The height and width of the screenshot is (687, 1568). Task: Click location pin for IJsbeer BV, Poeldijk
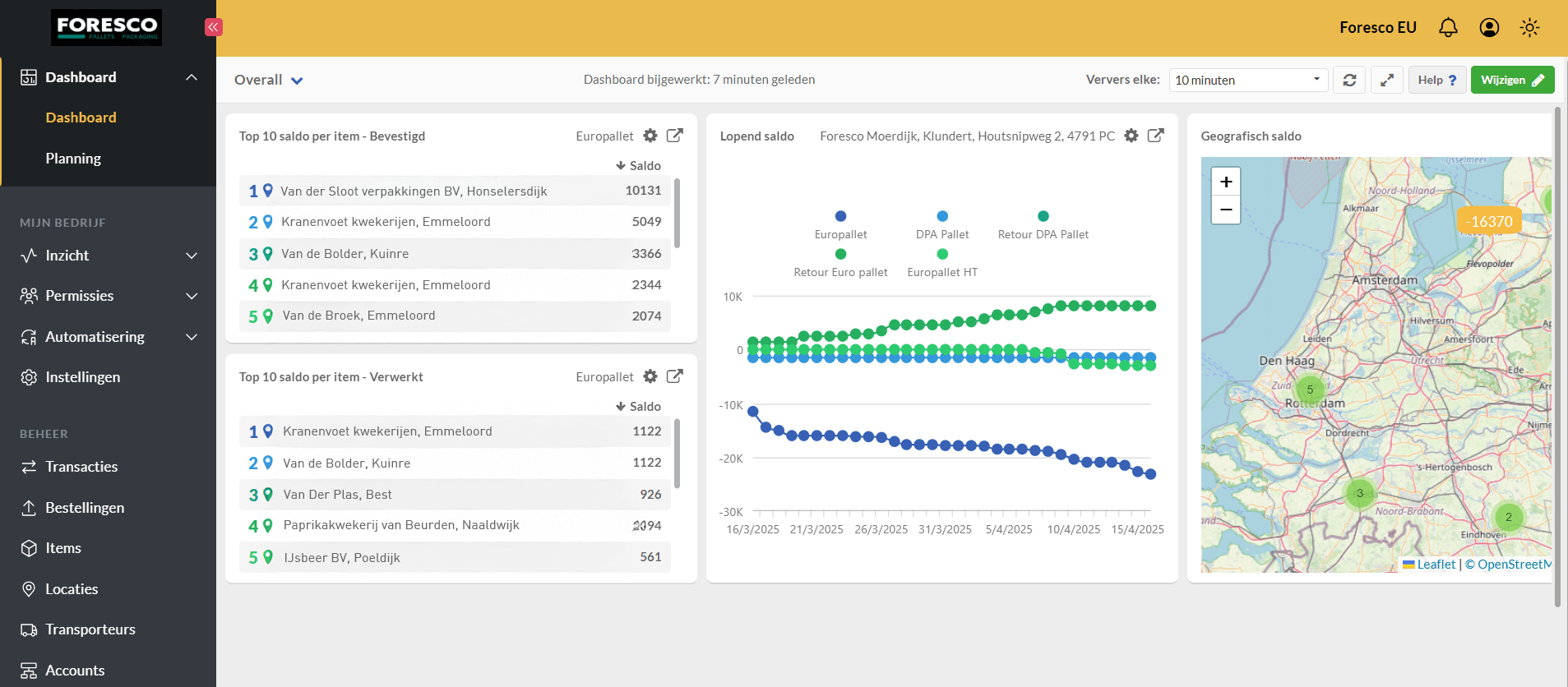[x=267, y=557]
